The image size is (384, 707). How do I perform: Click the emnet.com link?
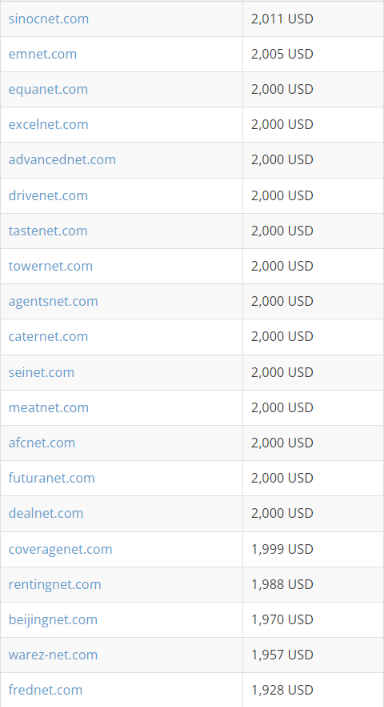42,54
